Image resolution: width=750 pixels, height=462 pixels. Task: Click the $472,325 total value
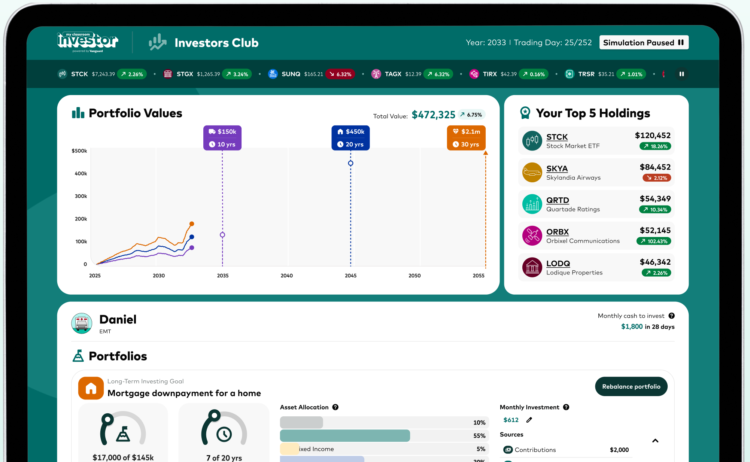click(x=433, y=115)
